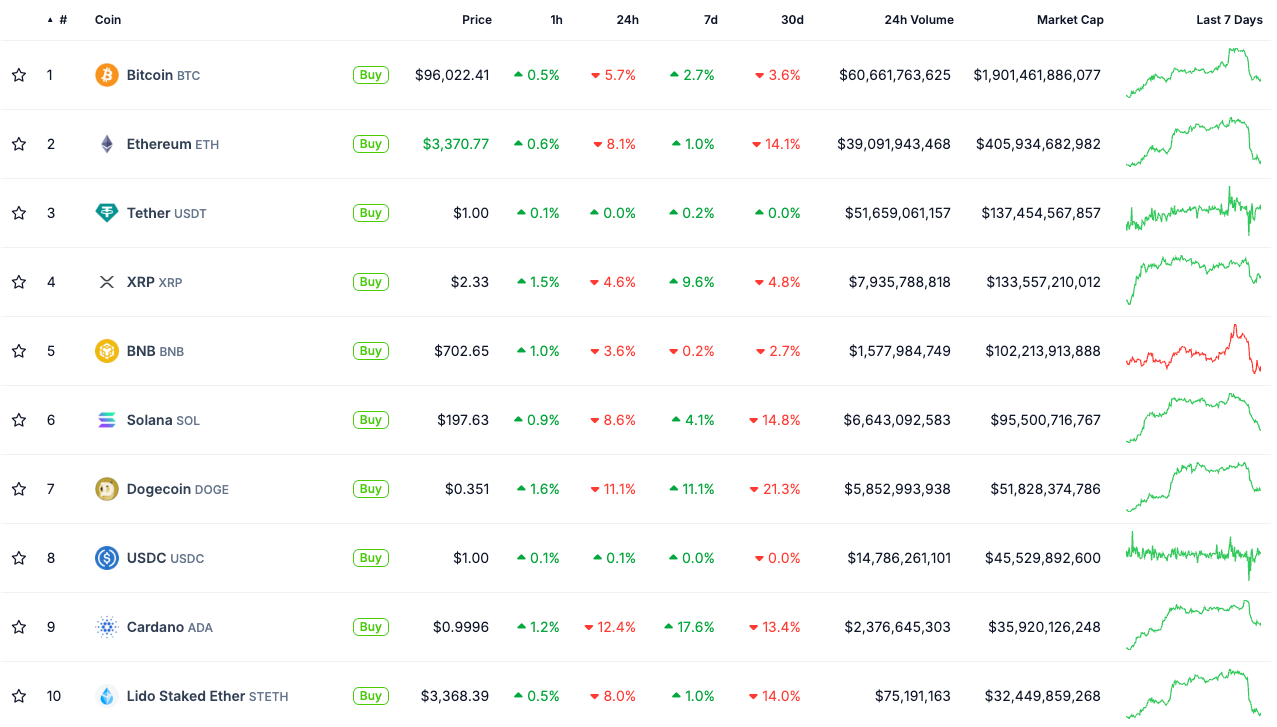Viewport: 1277px width, 727px height.
Task: Click the Dogecoin logo icon
Action: point(107,489)
